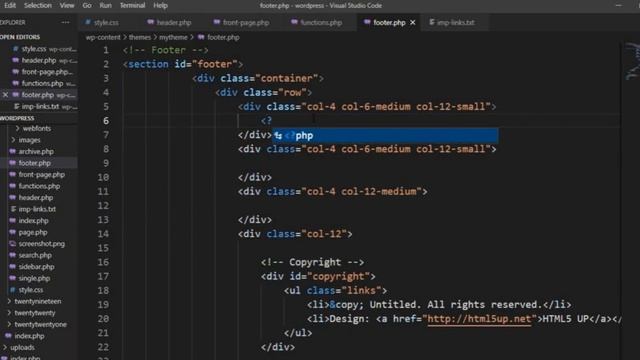Click wp-content in the breadcrumb path
Screen dimensions: 640x360
coord(103,37)
